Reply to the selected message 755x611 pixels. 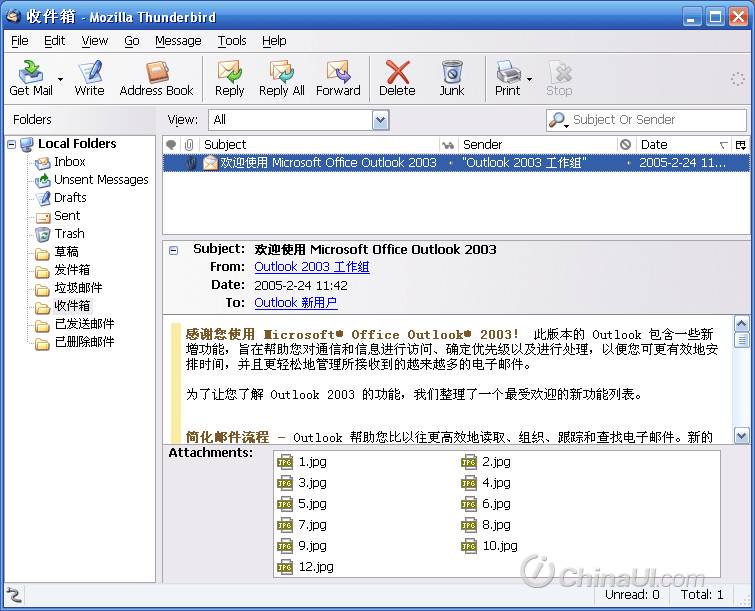tap(229, 77)
